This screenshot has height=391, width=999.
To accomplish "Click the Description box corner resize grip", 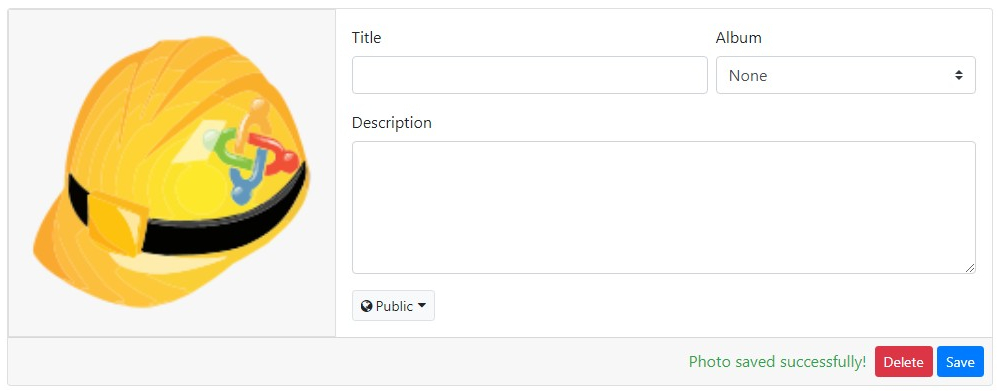I will coord(970,268).
